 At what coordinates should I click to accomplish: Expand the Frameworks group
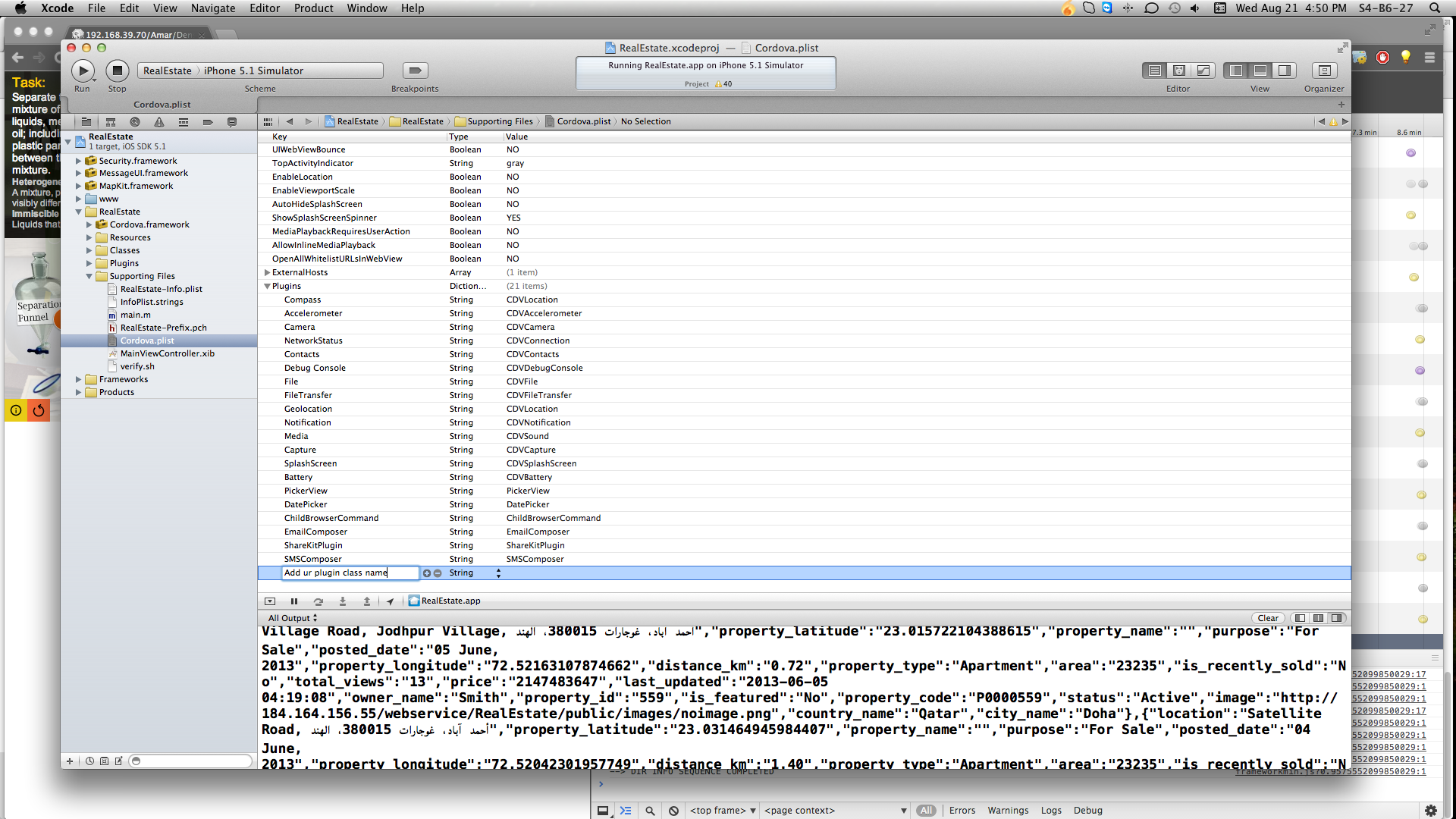78,379
